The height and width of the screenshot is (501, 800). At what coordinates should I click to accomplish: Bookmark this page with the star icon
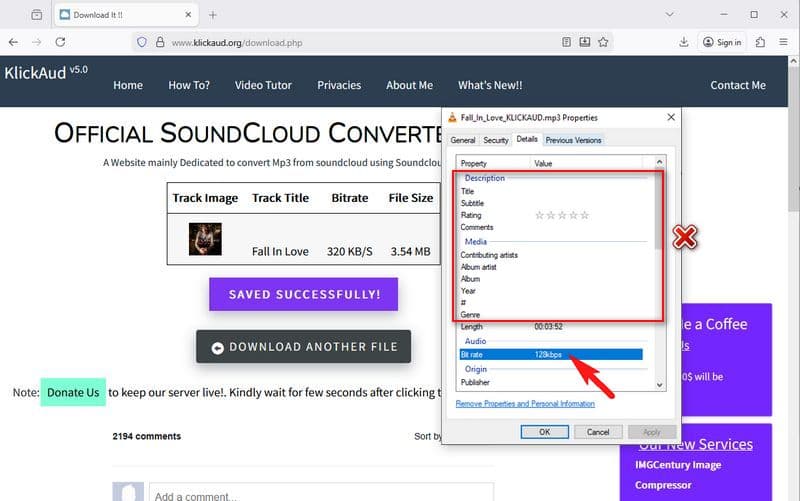[603, 42]
